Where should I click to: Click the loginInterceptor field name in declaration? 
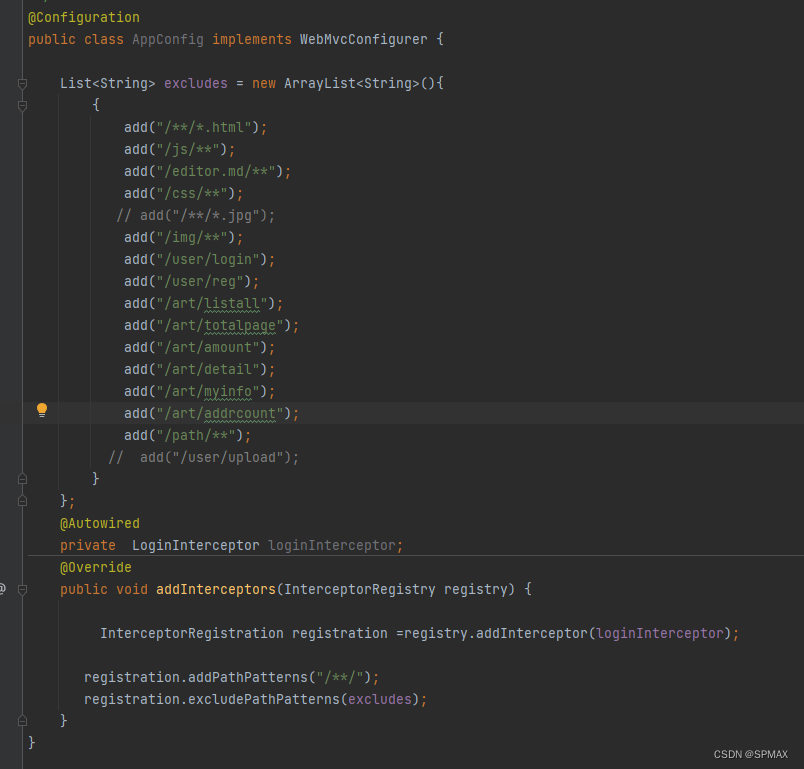pyautogui.click(x=332, y=545)
